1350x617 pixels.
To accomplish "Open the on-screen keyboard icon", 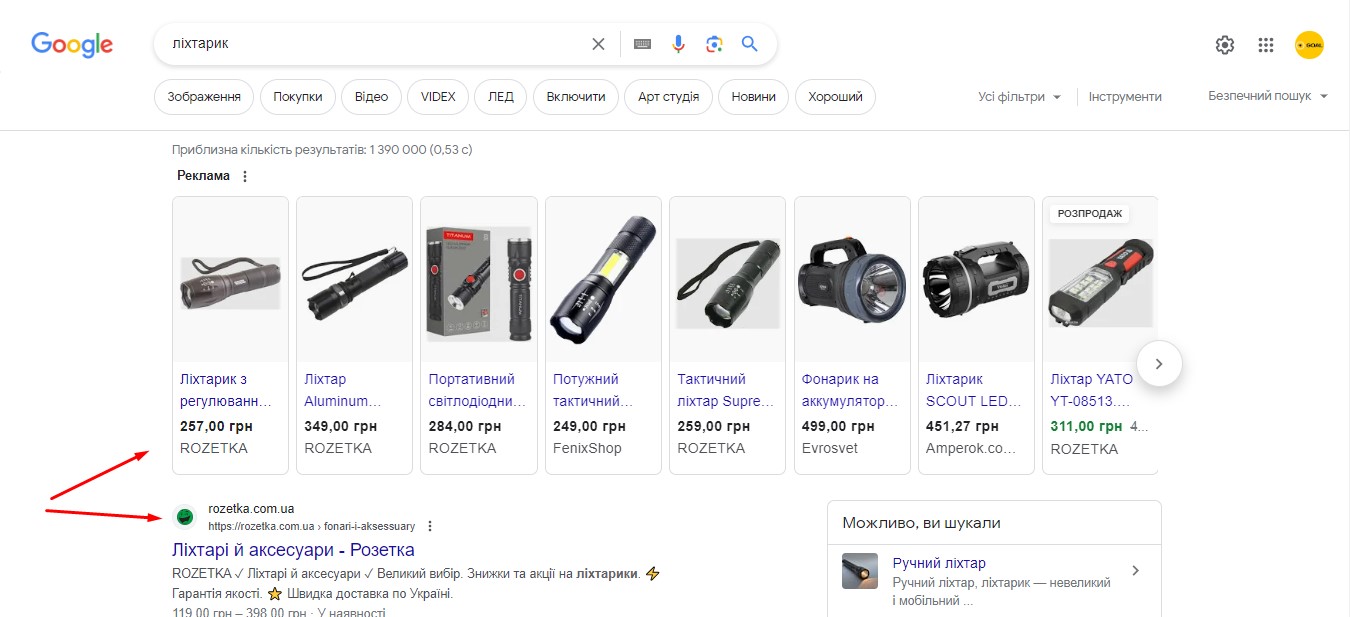I will tap(642, 44).
